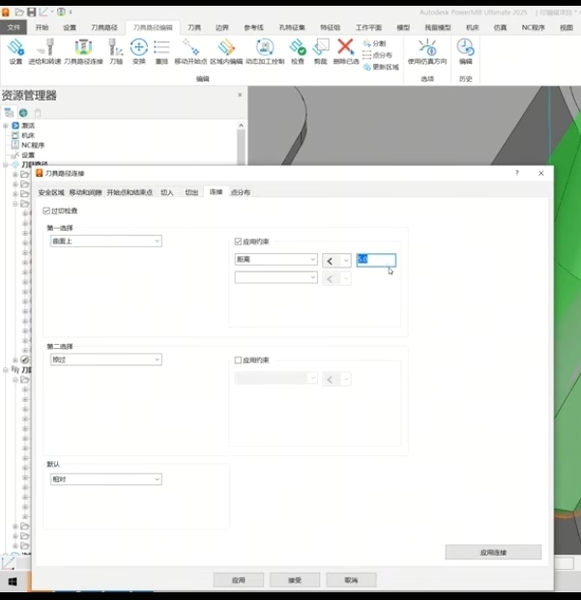581x600 pixels.
Task: Click the explorer scrollbar up arrow
Action: (x=241, y=126)
